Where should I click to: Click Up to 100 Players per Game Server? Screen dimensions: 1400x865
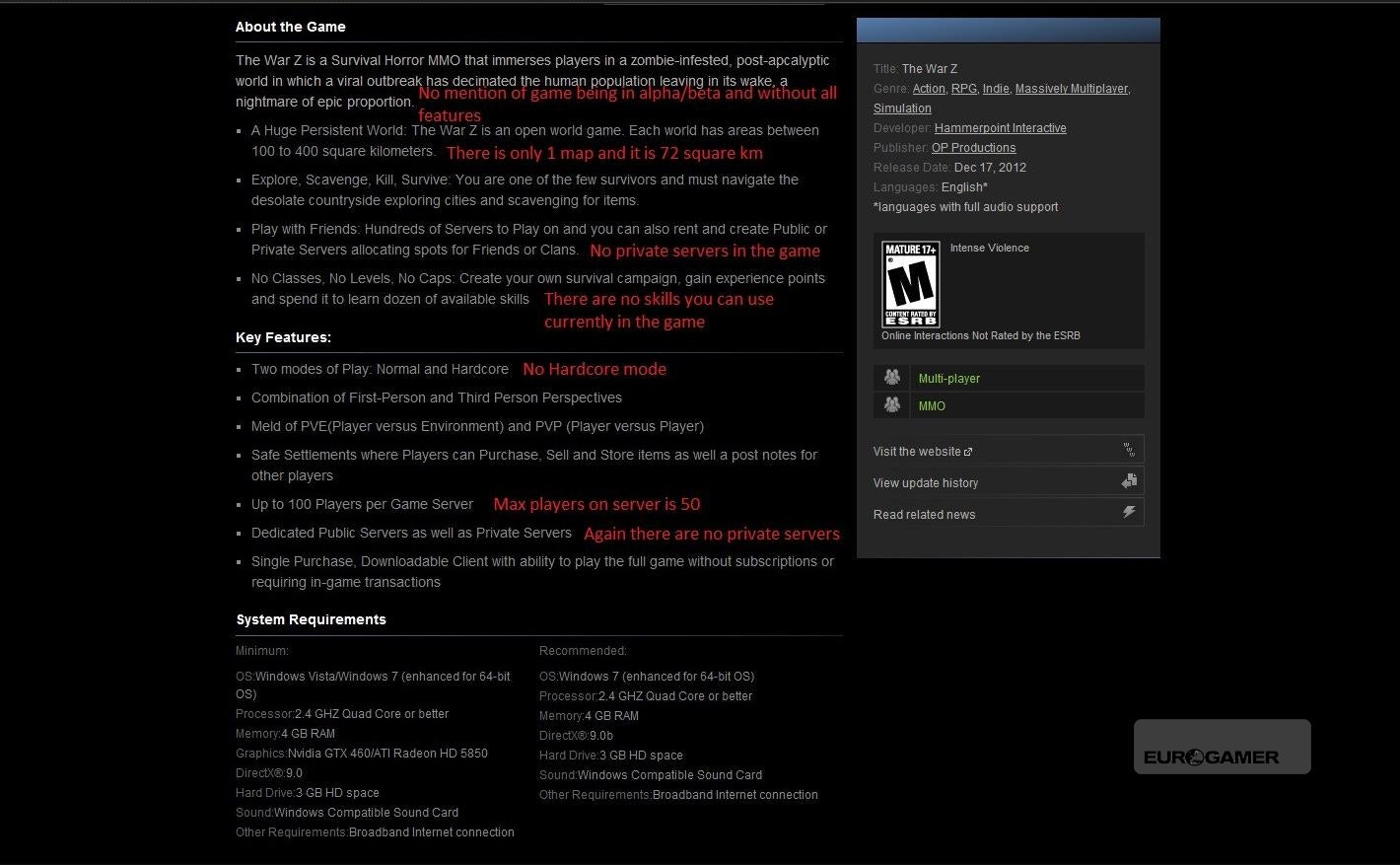coord(362,504)
